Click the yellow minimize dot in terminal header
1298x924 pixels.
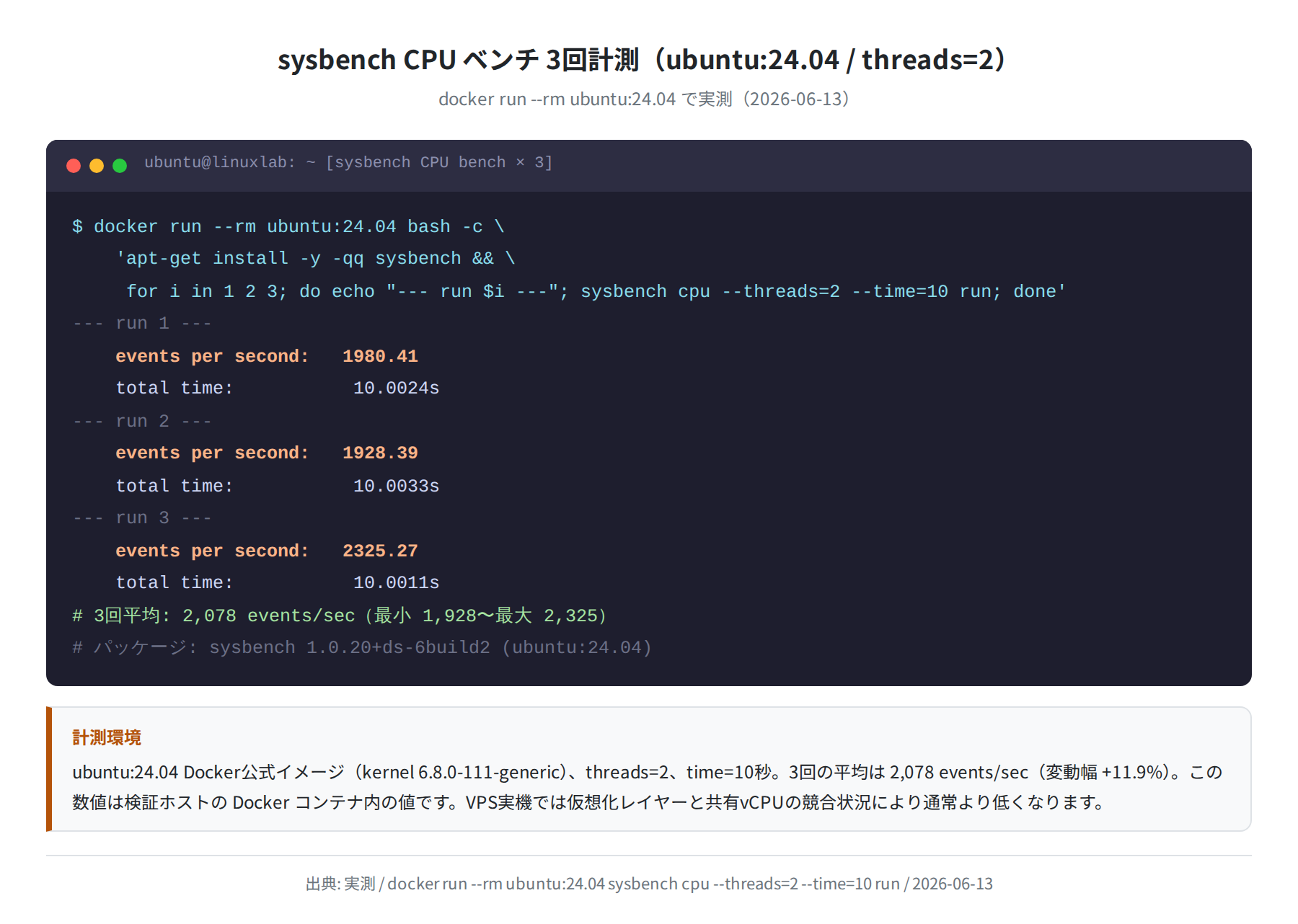tap(97, 166)
